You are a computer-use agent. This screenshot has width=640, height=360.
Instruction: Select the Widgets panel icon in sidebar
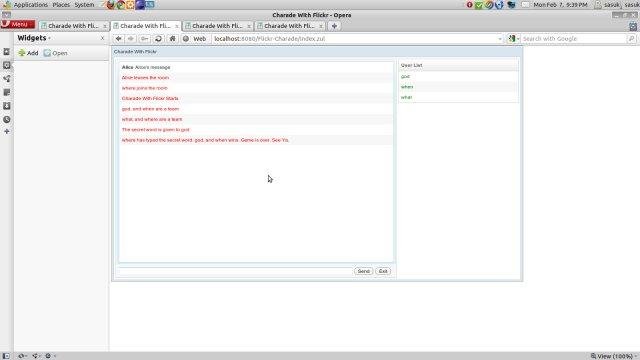[x=7, y=65]
